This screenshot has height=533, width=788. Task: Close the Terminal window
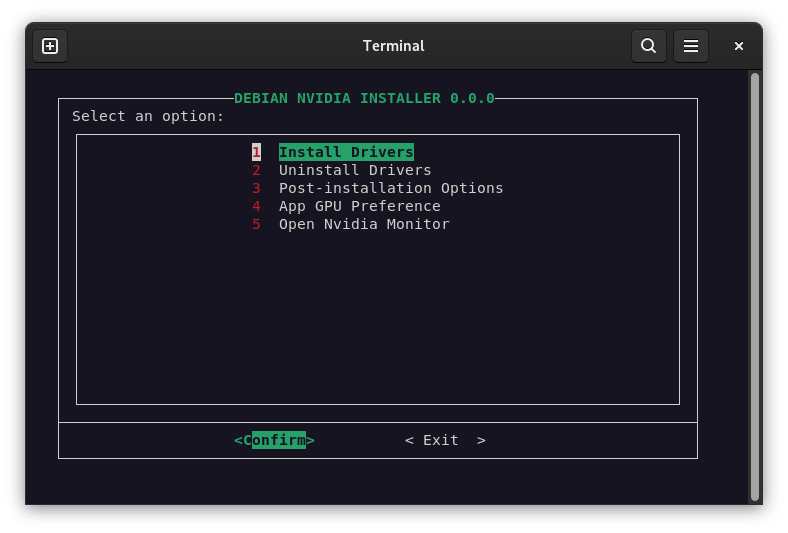click(x=739, y=46)
